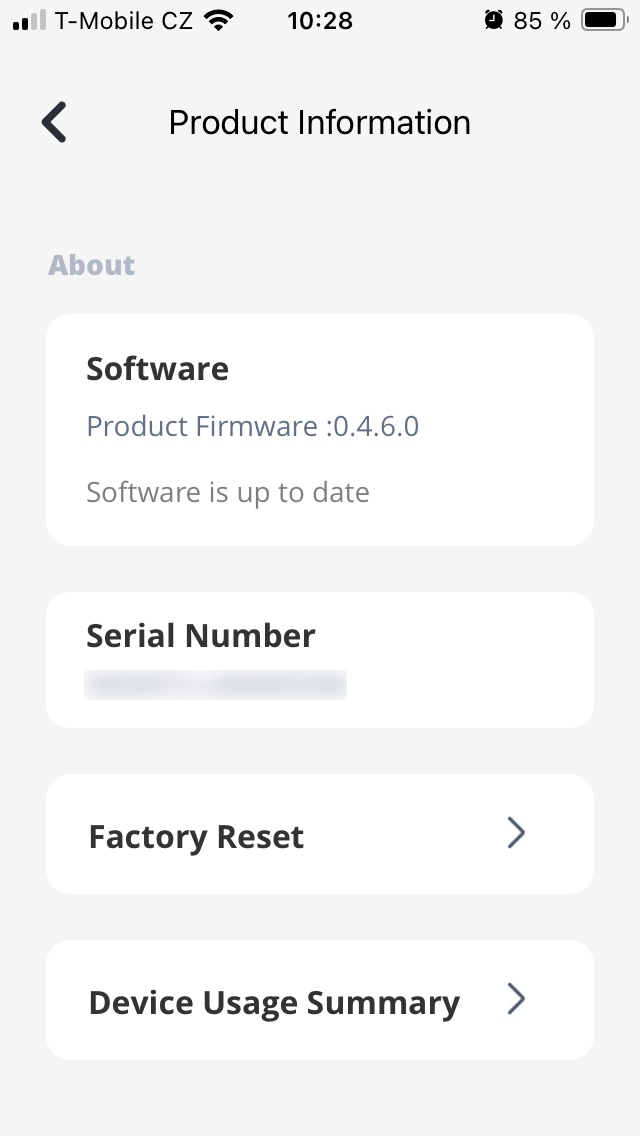Tap the About section label
The height and width of the screenshot is (1136, 640).
91,265
